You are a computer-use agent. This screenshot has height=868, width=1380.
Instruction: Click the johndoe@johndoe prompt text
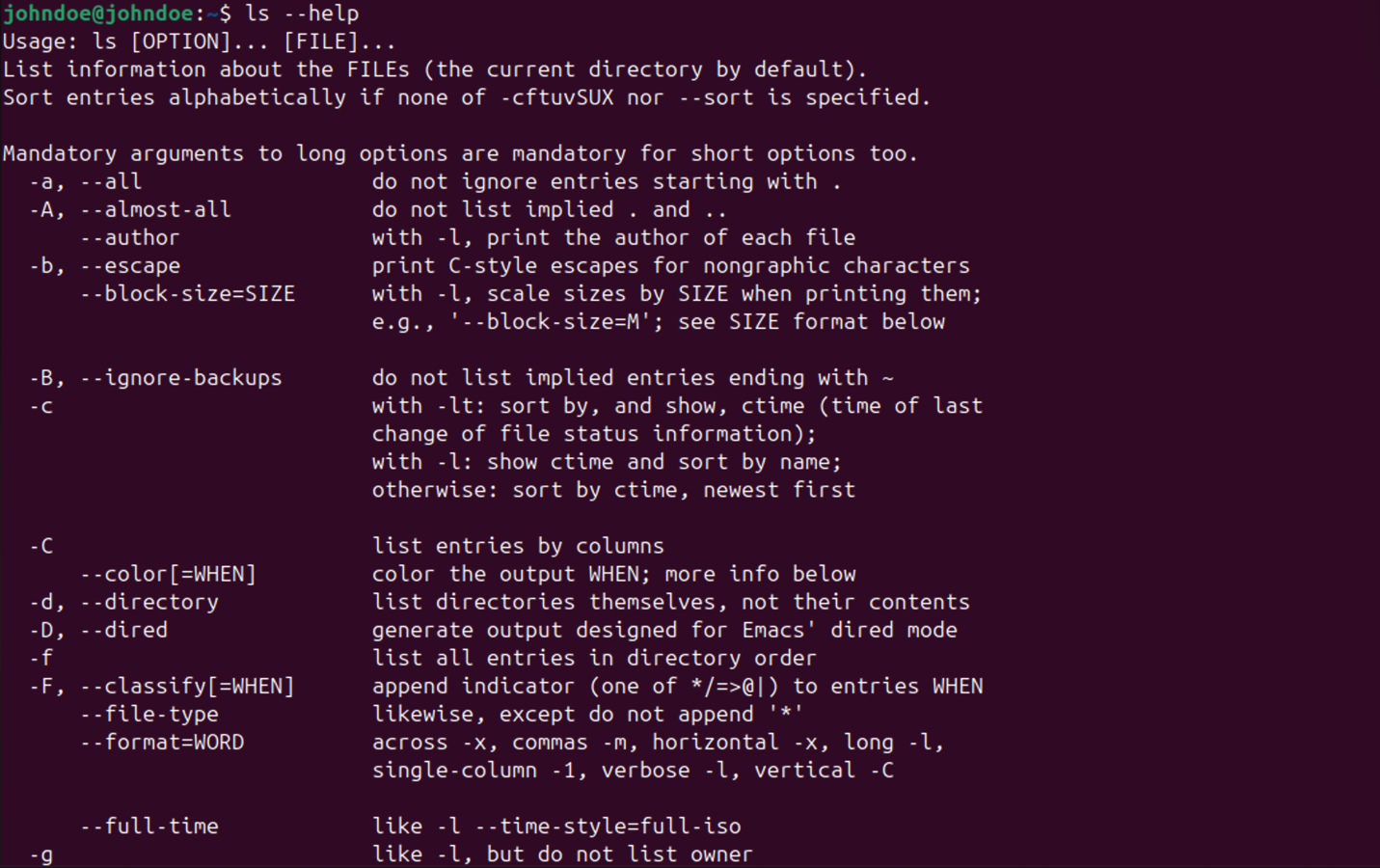[x=97, y=14]
